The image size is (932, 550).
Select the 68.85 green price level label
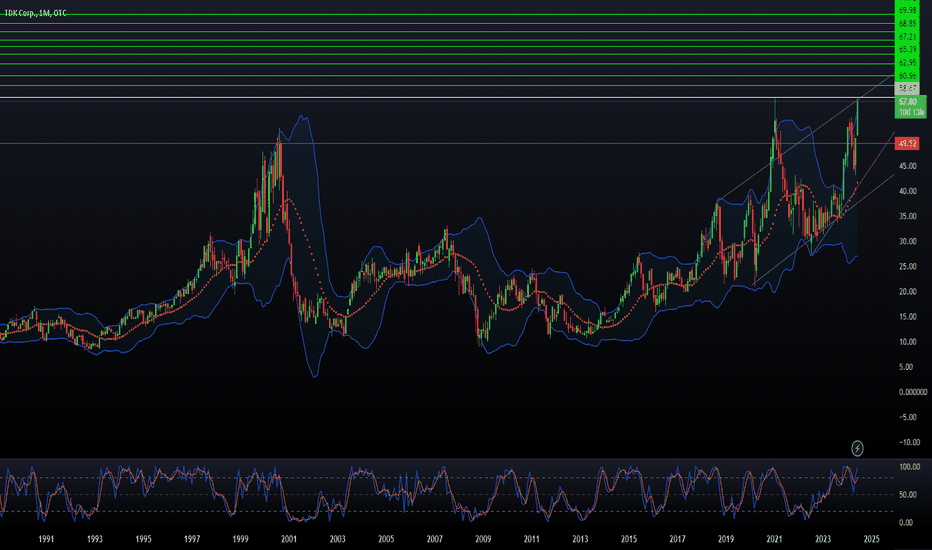click(x=908, y=24)
